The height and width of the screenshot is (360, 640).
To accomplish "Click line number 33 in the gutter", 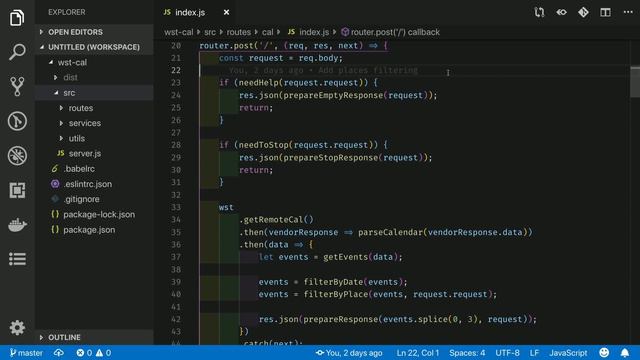I will [176, 207].
